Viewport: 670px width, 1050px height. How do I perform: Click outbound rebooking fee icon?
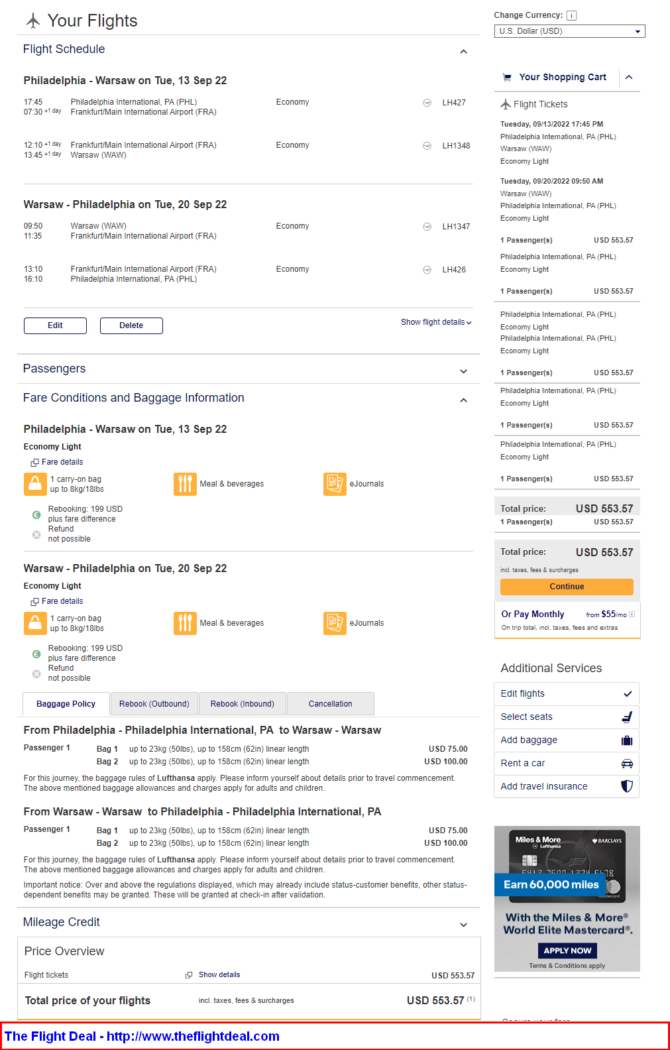37,514
